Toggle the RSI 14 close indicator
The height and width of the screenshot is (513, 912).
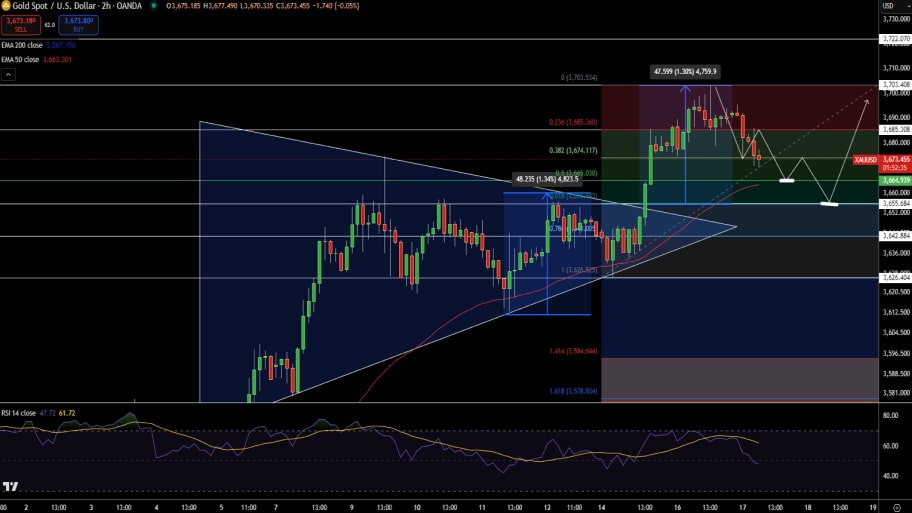[x=22, y=411]
